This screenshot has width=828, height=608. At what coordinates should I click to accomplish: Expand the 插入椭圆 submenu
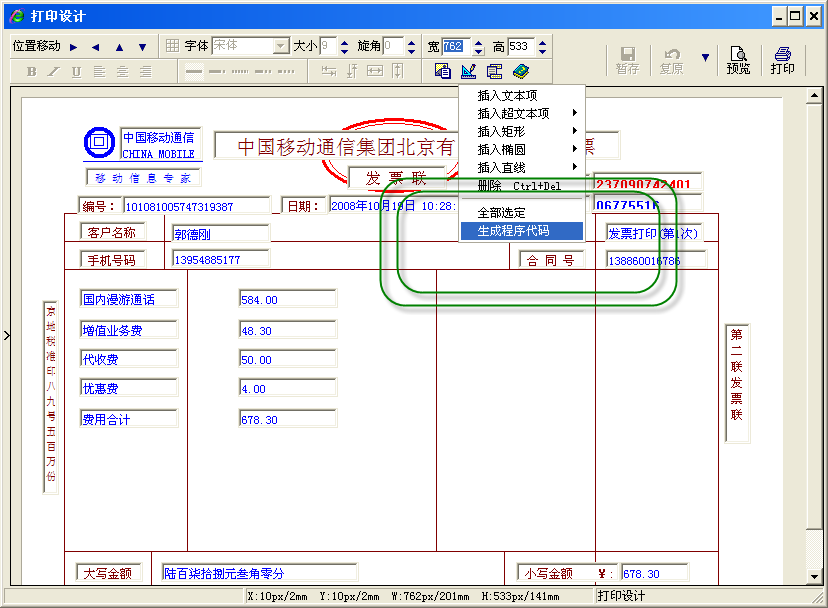click(x=522, y=149)
